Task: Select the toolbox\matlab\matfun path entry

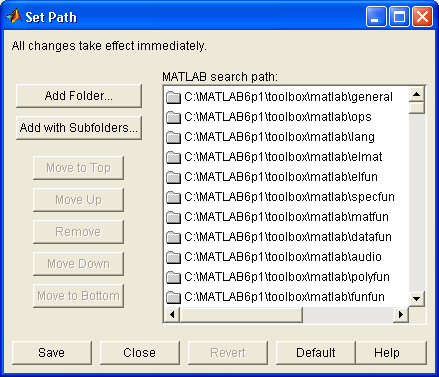Action: point(286,217)
